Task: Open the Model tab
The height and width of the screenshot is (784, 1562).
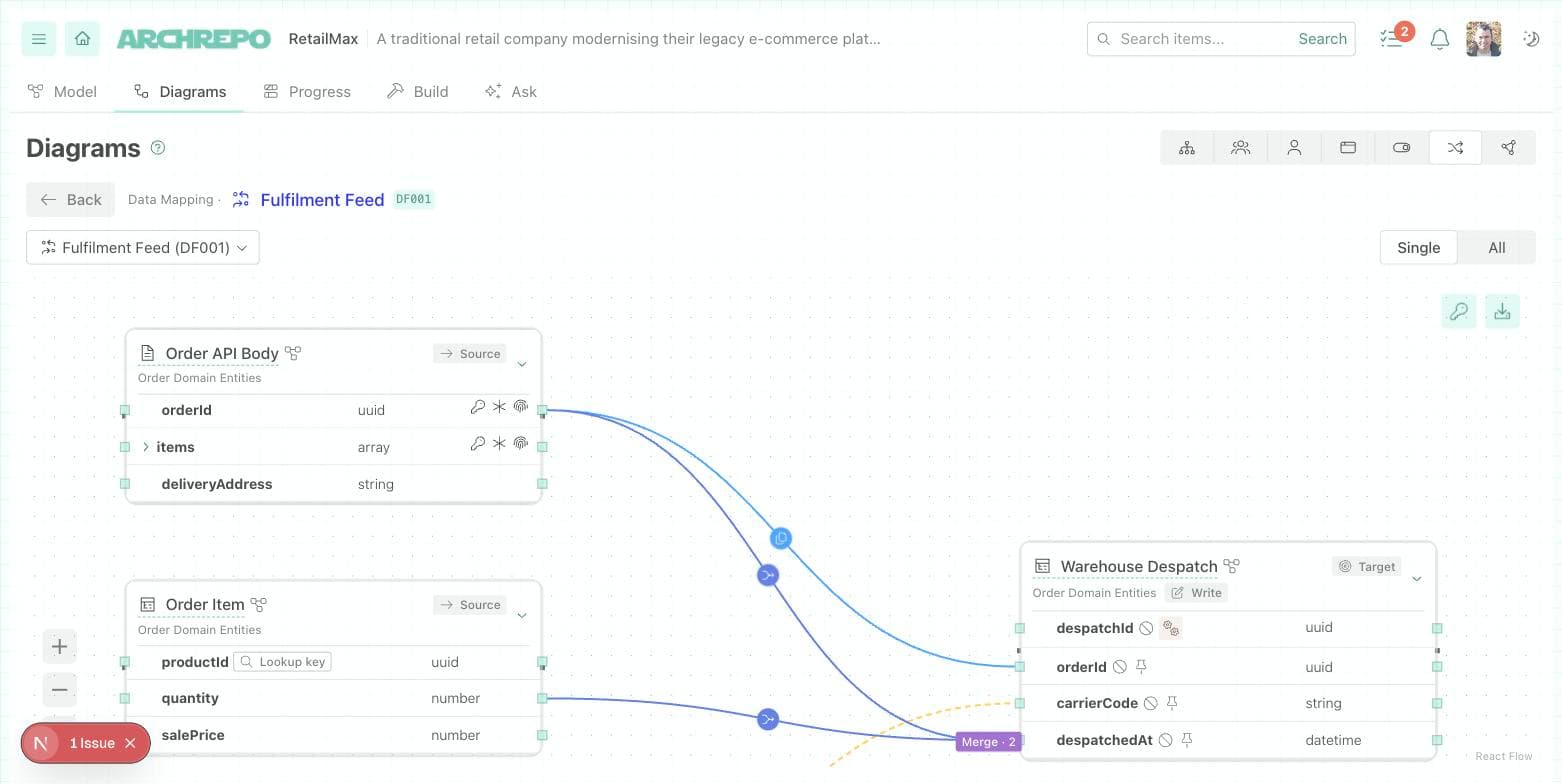Action: pyautogui.click(x=62, y=91)
